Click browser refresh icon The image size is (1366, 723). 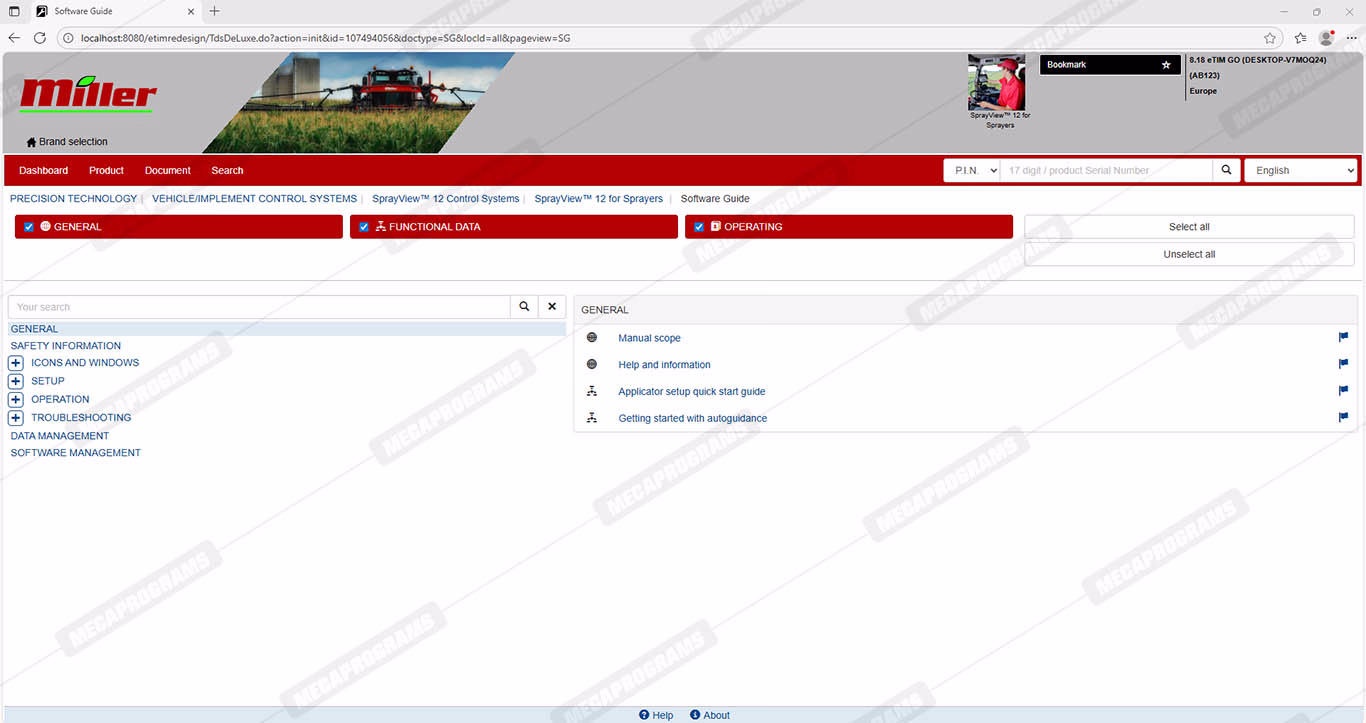[40, 38]
